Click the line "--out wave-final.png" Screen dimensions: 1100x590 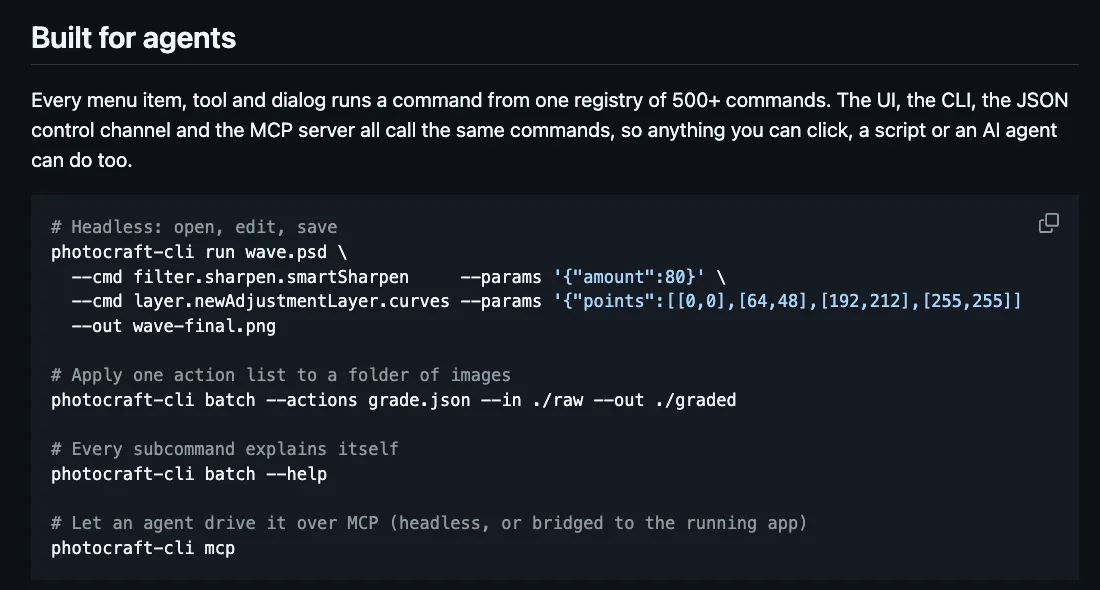[x=173, y=326]
